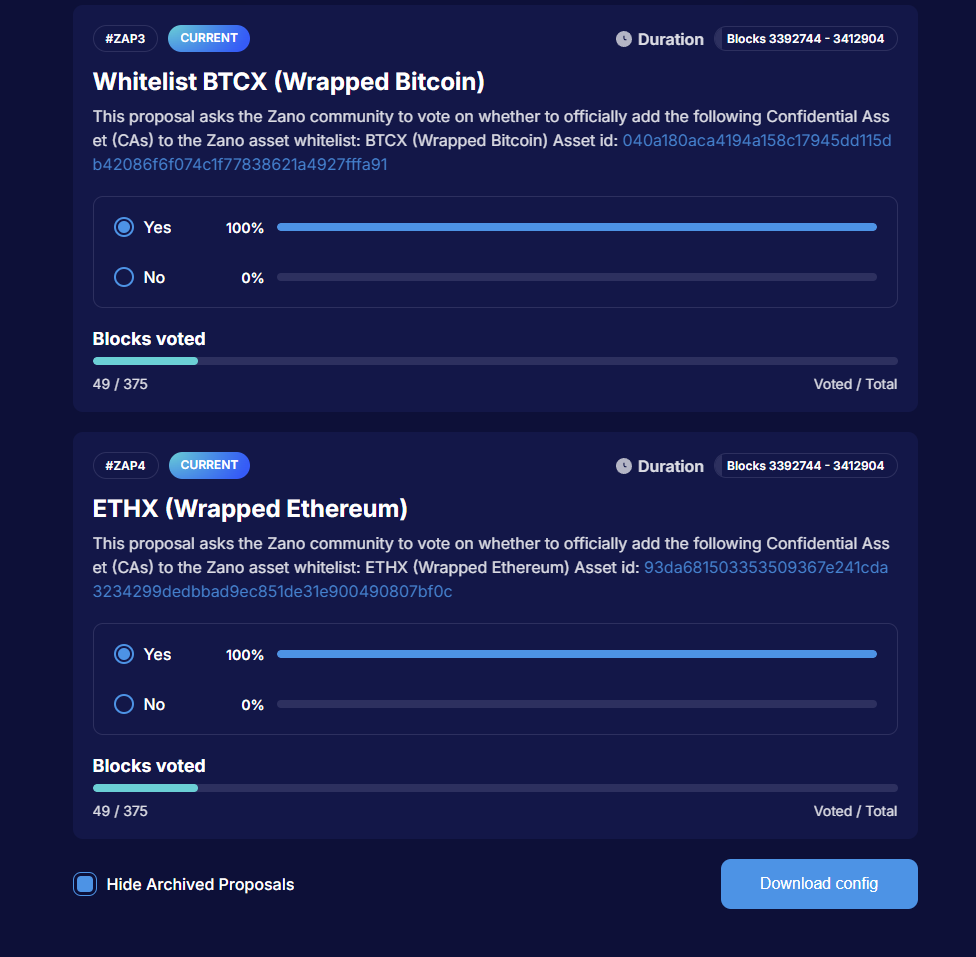
Task: Click the CURRENT badge on ZAP4 proposal
Action: (x=209, y=466)
